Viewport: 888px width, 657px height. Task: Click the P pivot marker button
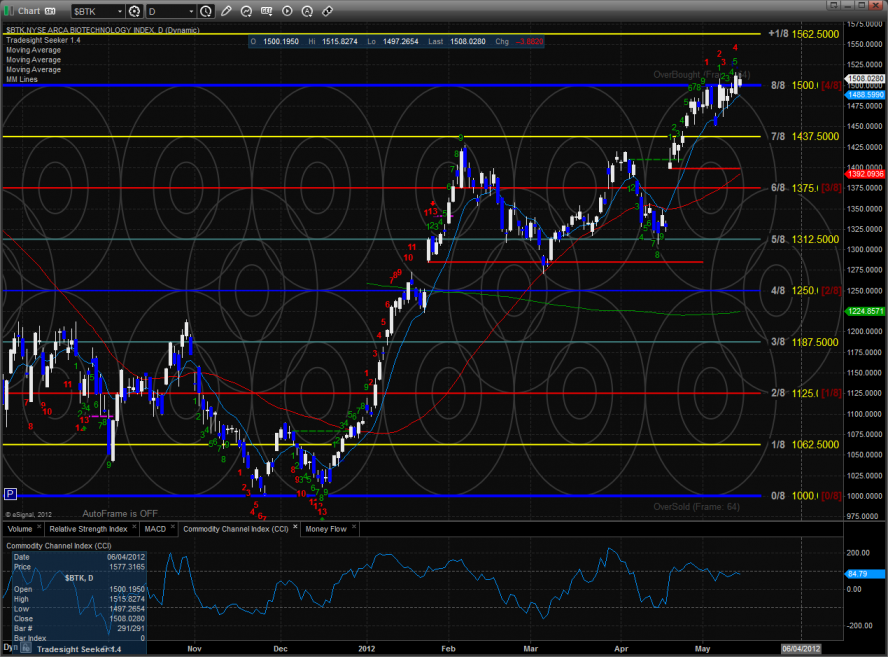[x=10, y=493]
